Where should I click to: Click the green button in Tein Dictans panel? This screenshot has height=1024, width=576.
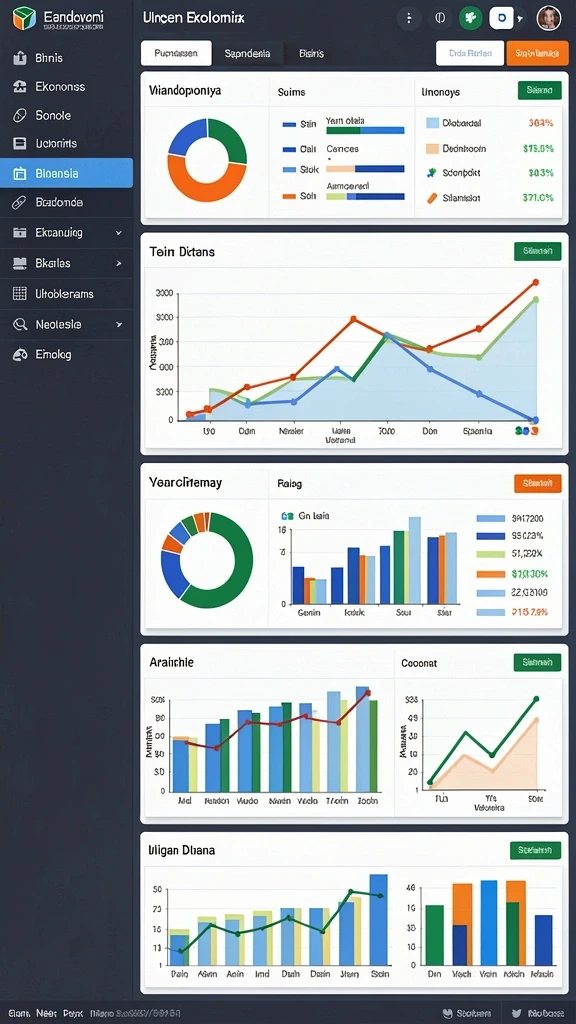click(537, 251)
